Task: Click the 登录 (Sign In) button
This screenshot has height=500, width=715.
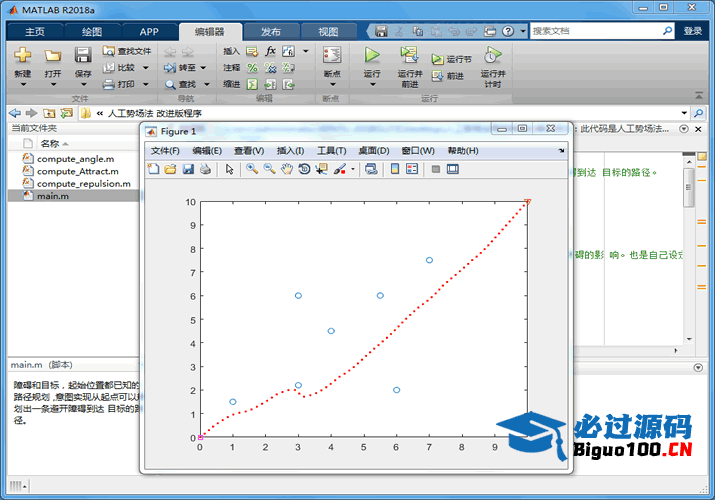Action: [692, 31]
